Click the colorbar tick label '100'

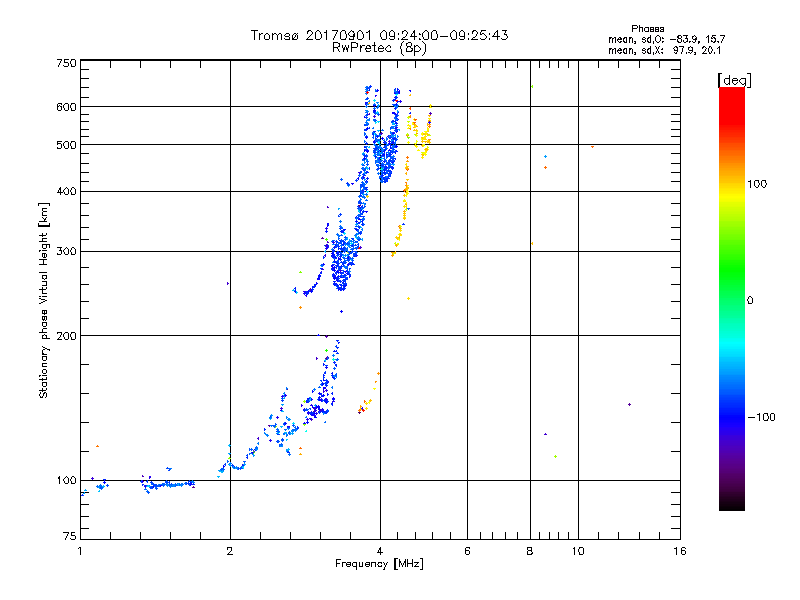coord(757,184)
